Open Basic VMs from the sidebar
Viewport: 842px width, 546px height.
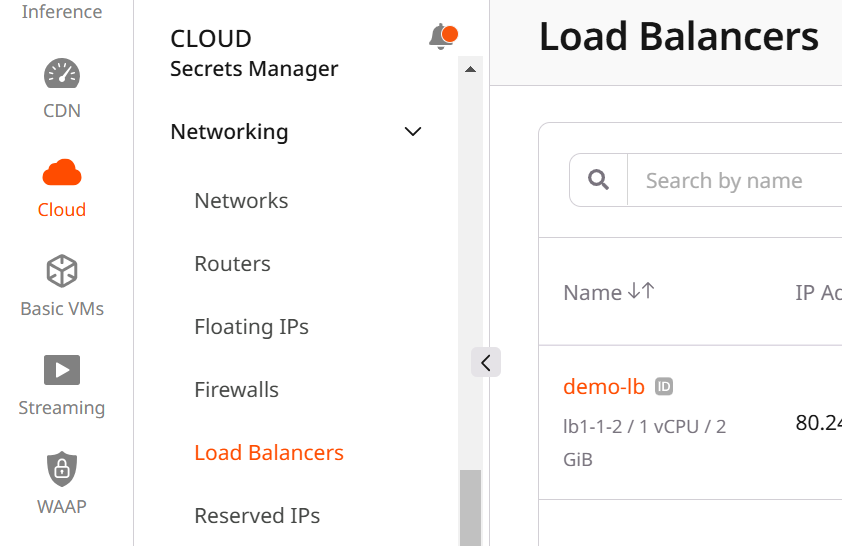(x=62, y=286)
